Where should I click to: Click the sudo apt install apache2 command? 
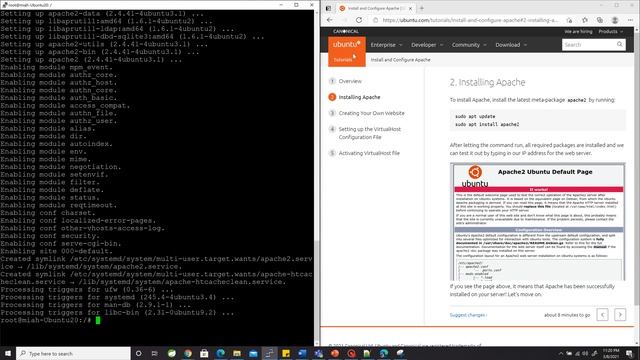pyautogui.click(x=487, y=124)
